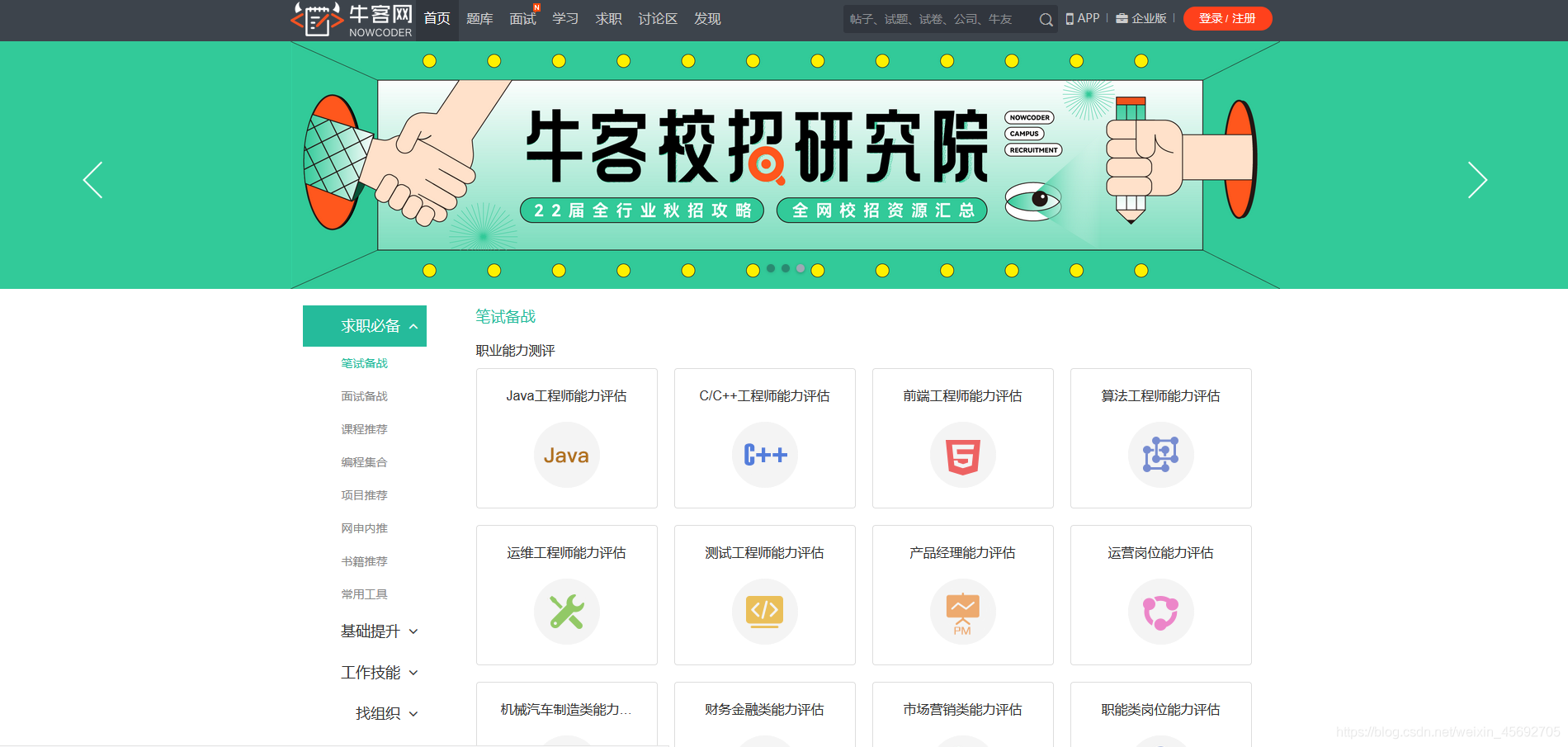This screenshot has height=747, width=1568.
Task: Open the APP download link with the phone icon
Action: tap(1083, 18)
